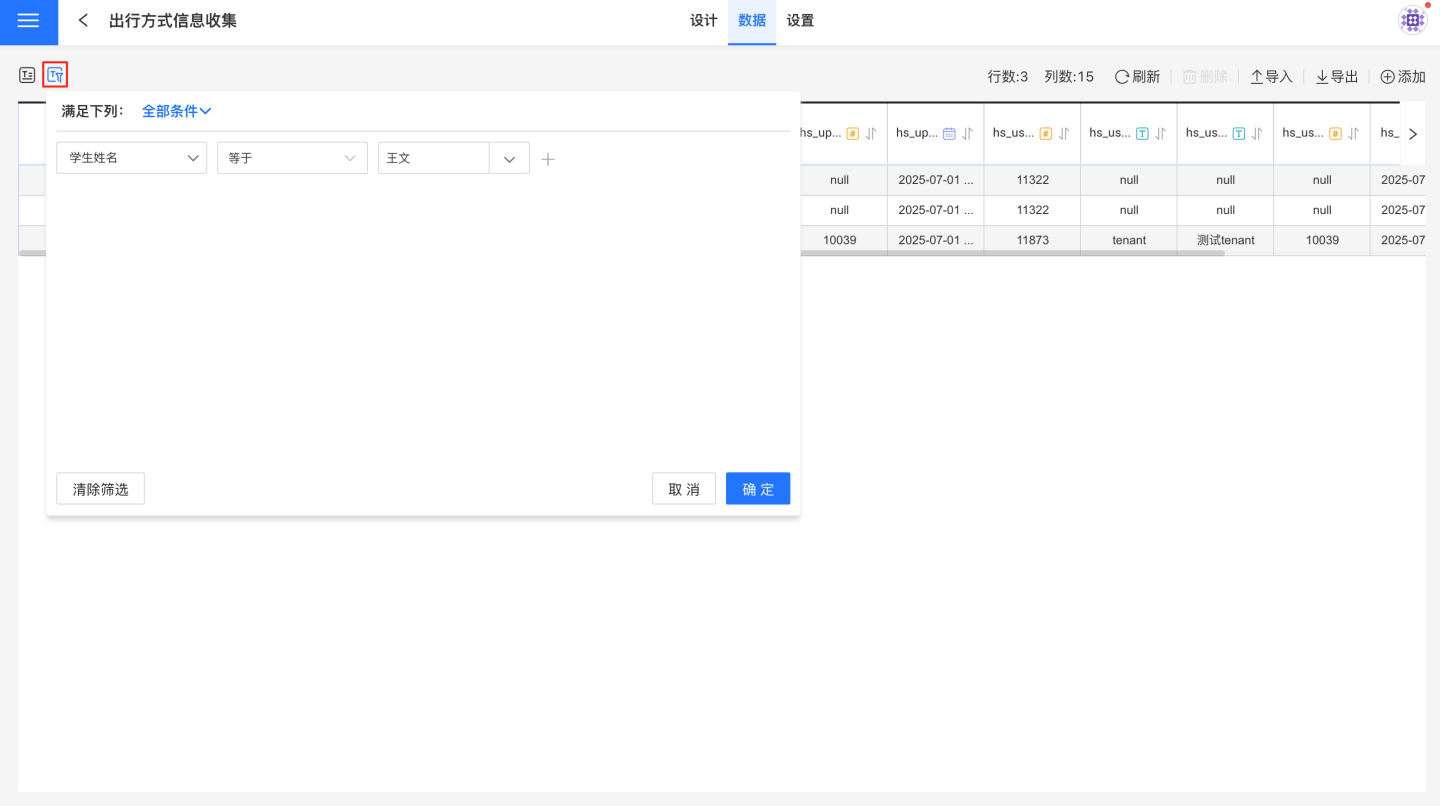Open the 等于 operator dropdown
The height and width of the screenshot is (806, 1440).
click(x=291, y=158)
